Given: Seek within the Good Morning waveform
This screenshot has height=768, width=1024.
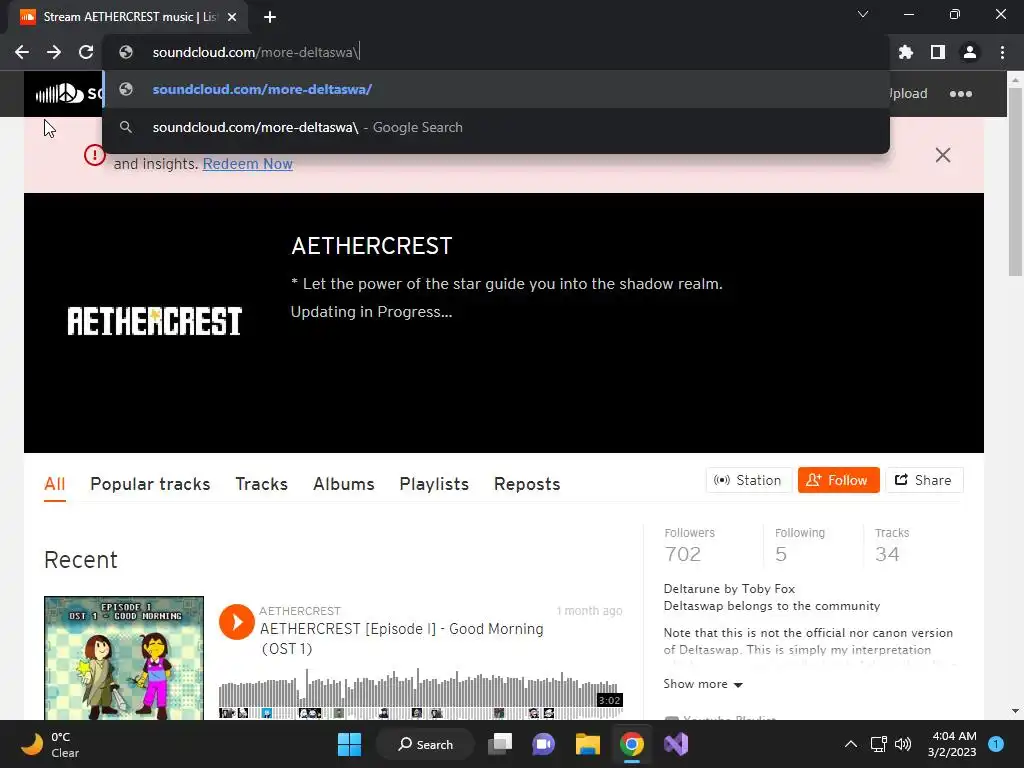Looking at the screenshot, I should (421, 694).
